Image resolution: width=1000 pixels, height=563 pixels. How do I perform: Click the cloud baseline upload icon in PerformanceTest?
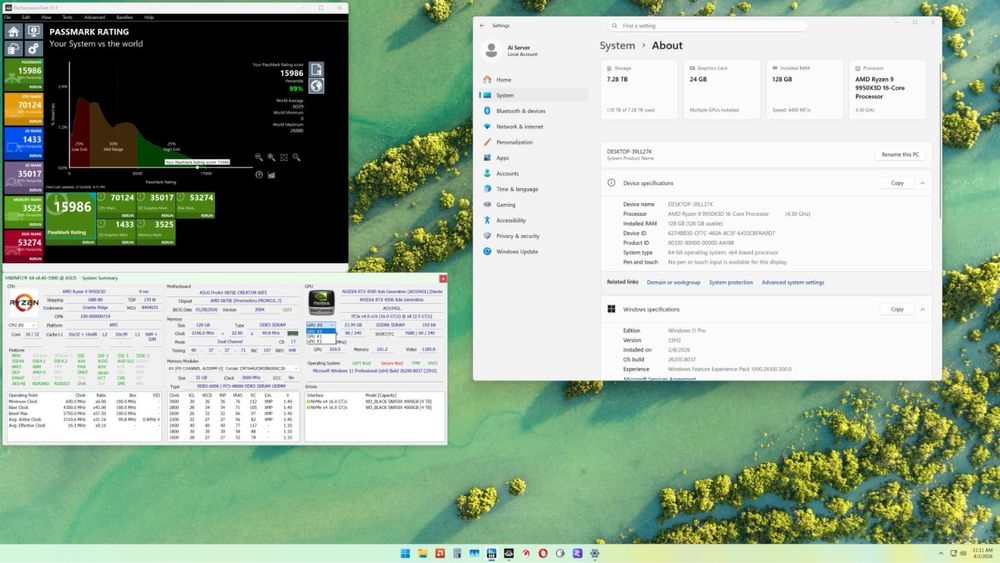coord(14,48)
